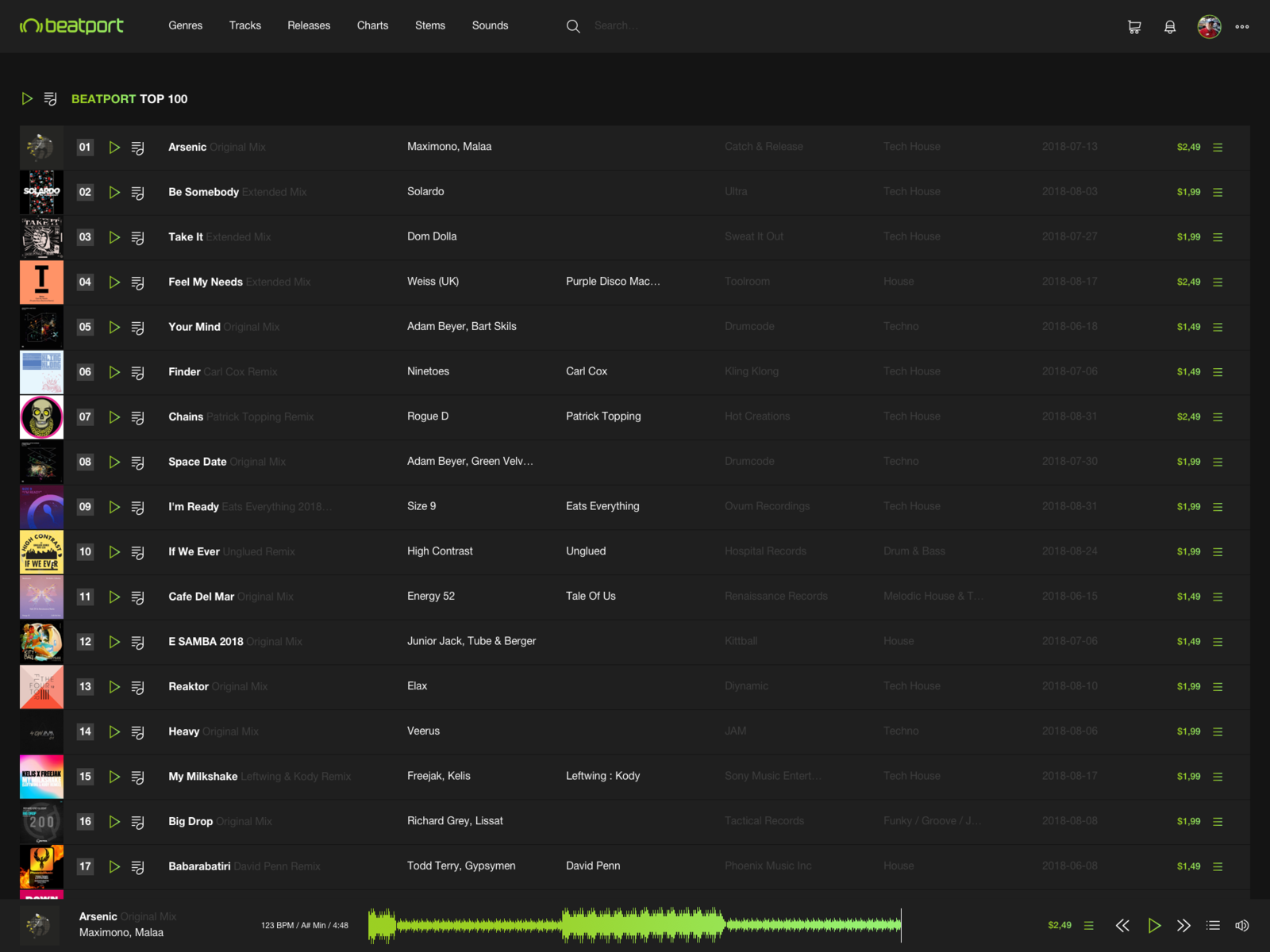Open options menu for Arsenic row

[1218, 148]
